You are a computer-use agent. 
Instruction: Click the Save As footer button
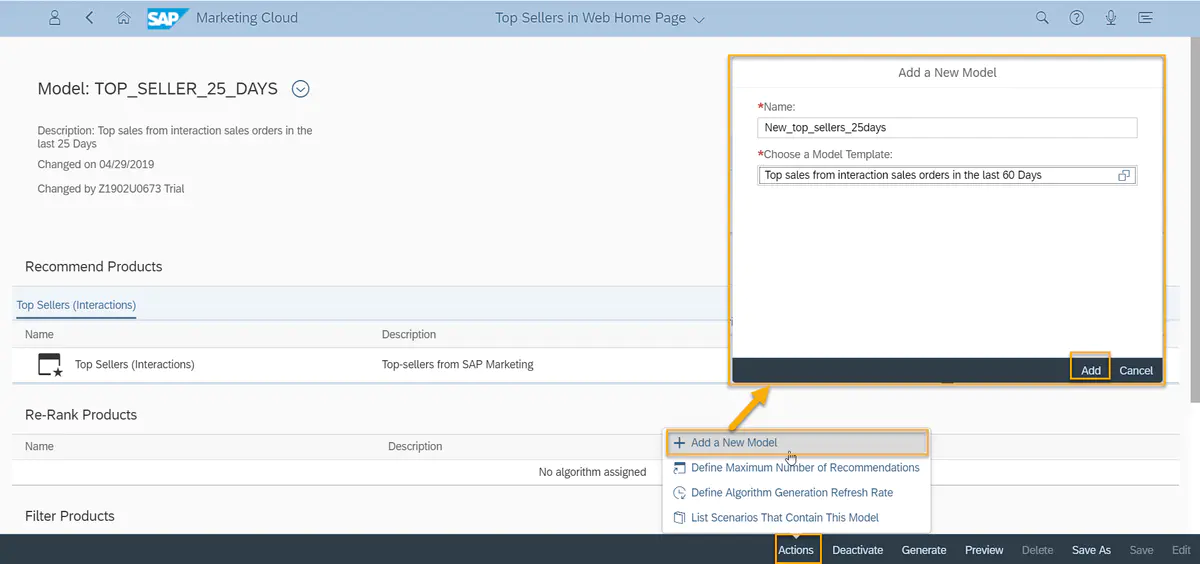1091,550
